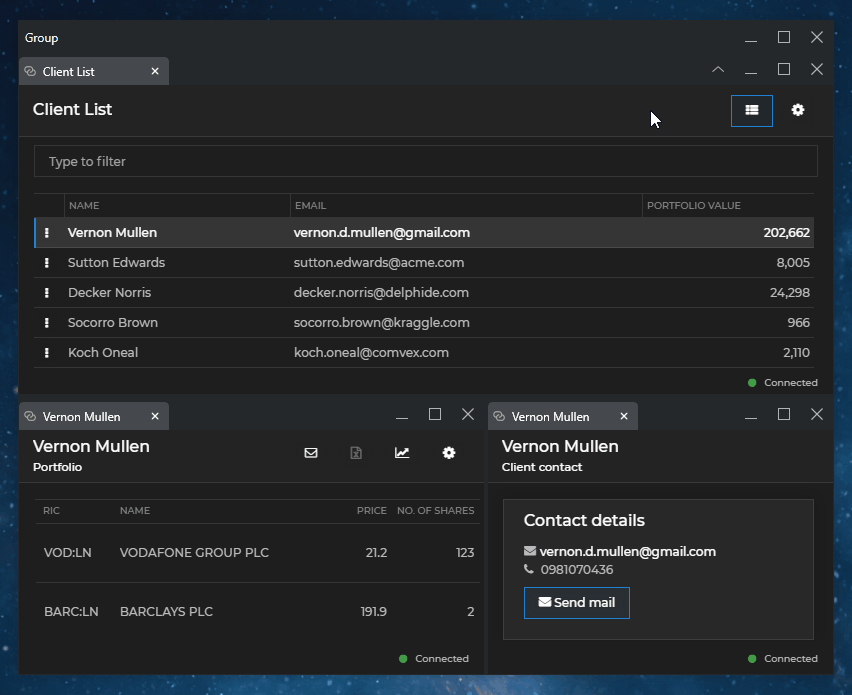Select the Vernon Mullen Client contact tab
Screen dimensions: 852x695
(550, 416)
